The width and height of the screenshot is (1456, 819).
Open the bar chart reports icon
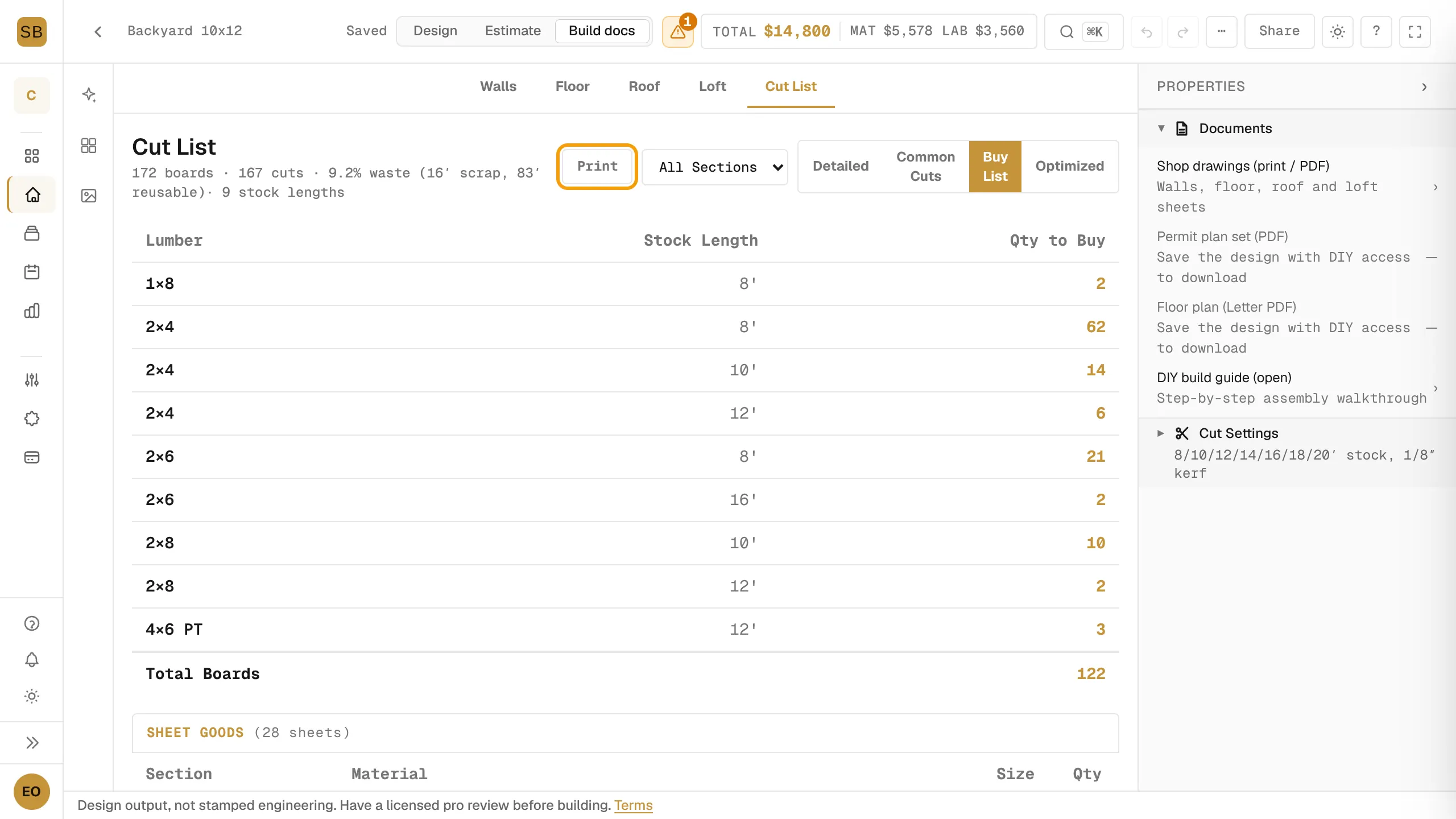(x=32, y=311)
